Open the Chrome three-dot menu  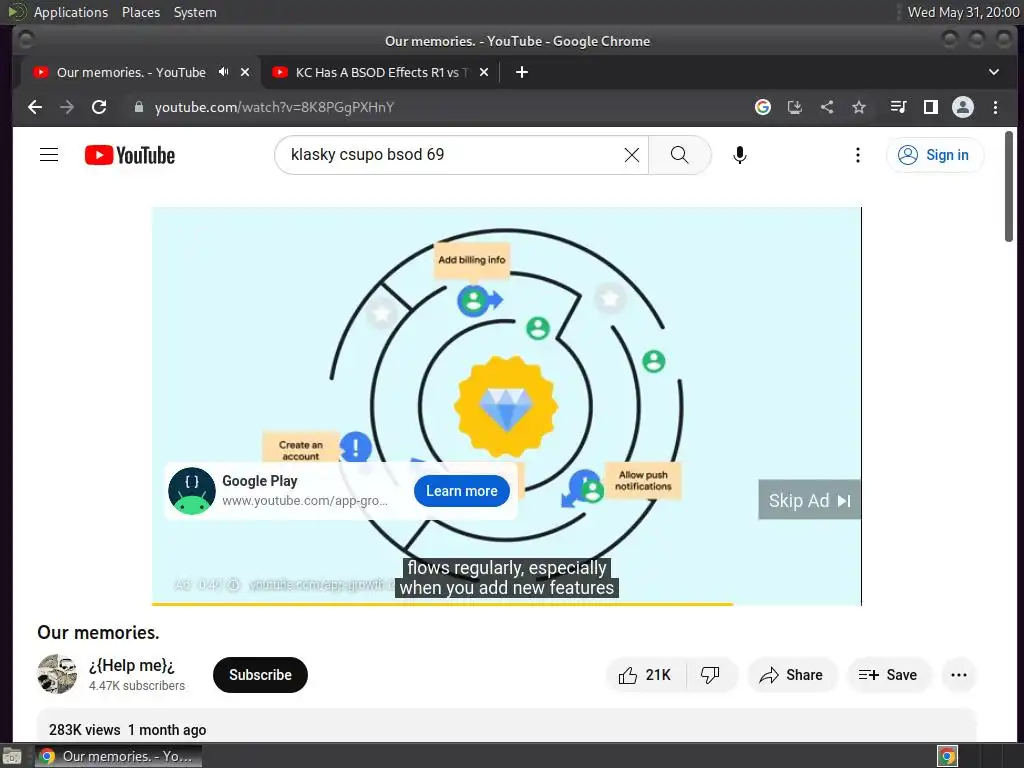pos(995,107)
